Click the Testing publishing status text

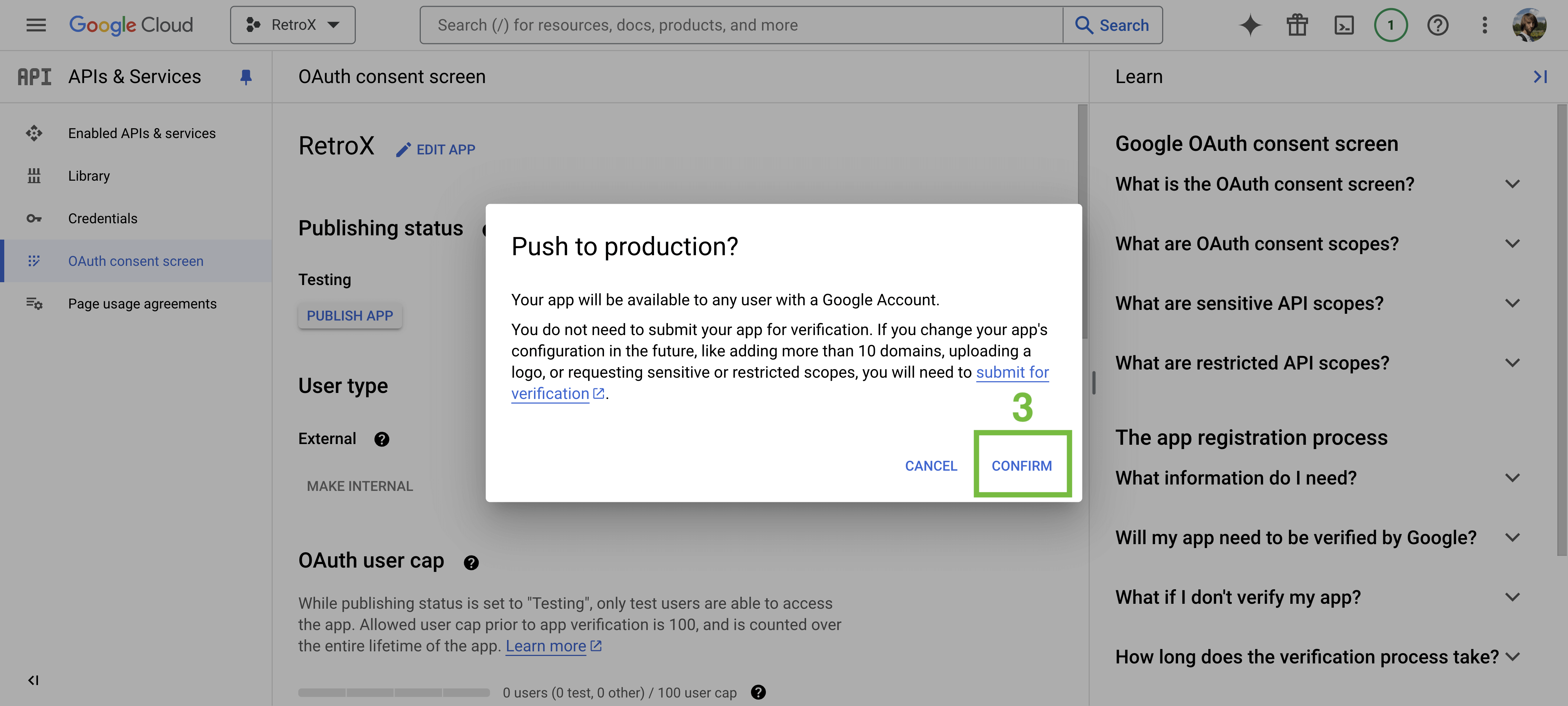325,280
